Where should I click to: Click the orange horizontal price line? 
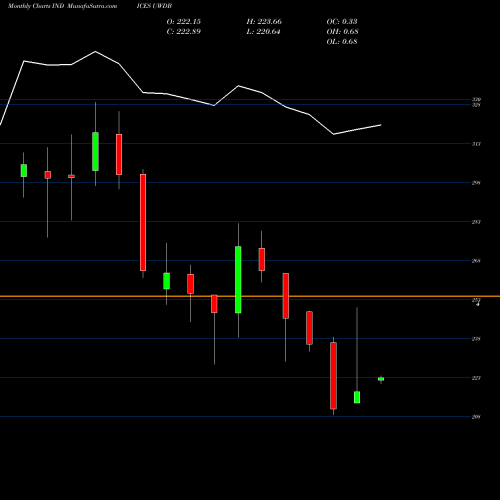(250, 296)
